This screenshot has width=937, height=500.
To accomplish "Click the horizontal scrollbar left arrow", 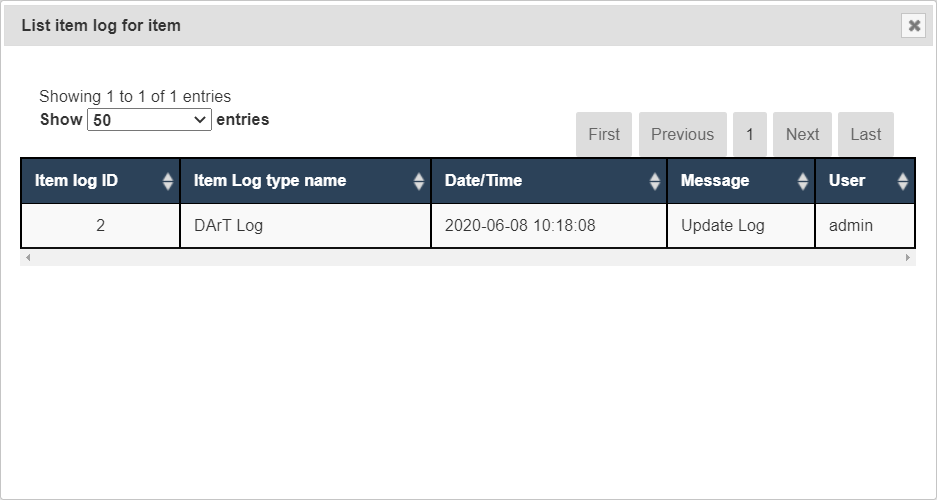I will 28,258.
